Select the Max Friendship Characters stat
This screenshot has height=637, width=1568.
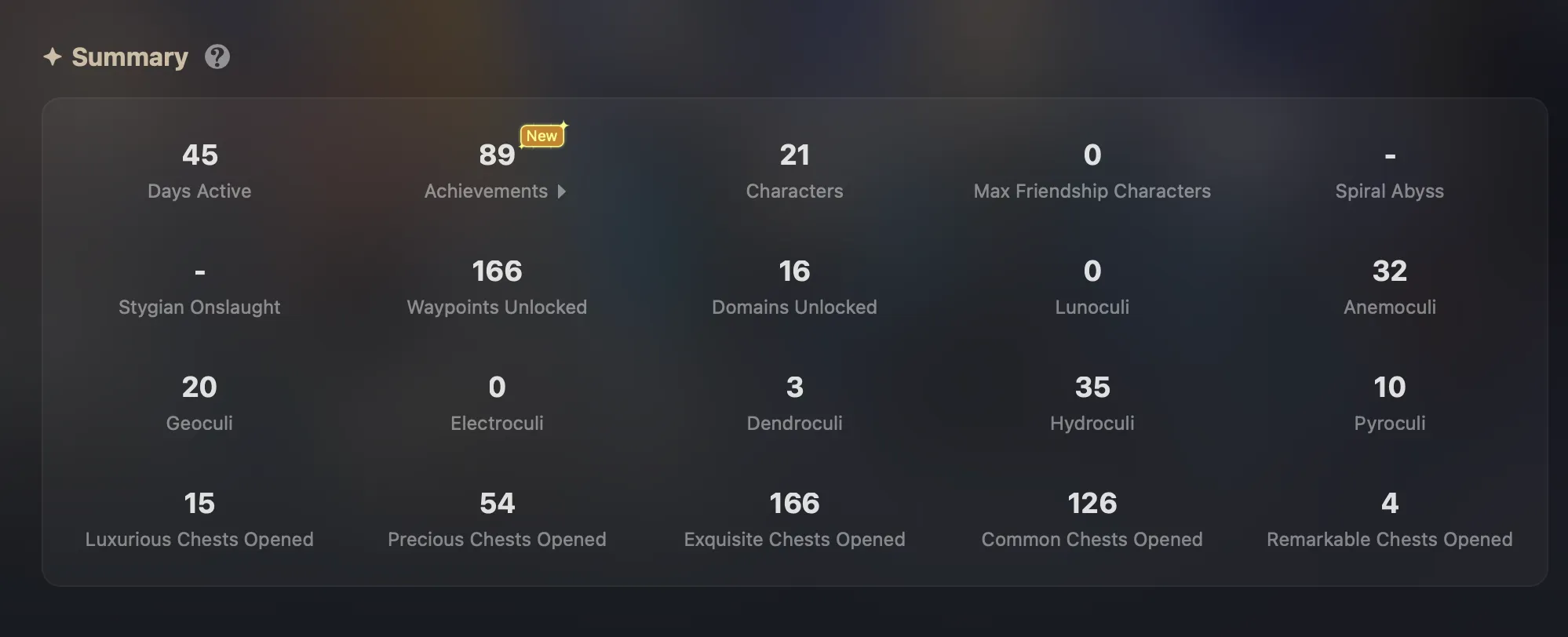pyautogui.click(x=1092, y=172)
